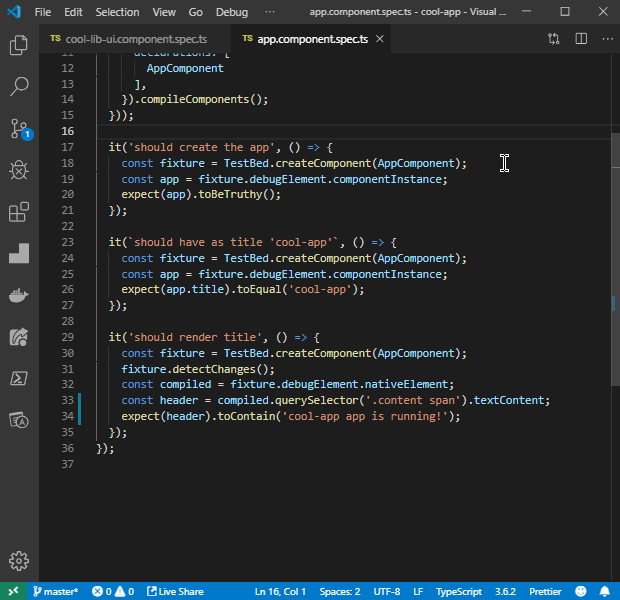Image resolution: width=620 pixels, height=600 pixels.
Task: Open the Docker whale panel
Action: coord(19,295)
